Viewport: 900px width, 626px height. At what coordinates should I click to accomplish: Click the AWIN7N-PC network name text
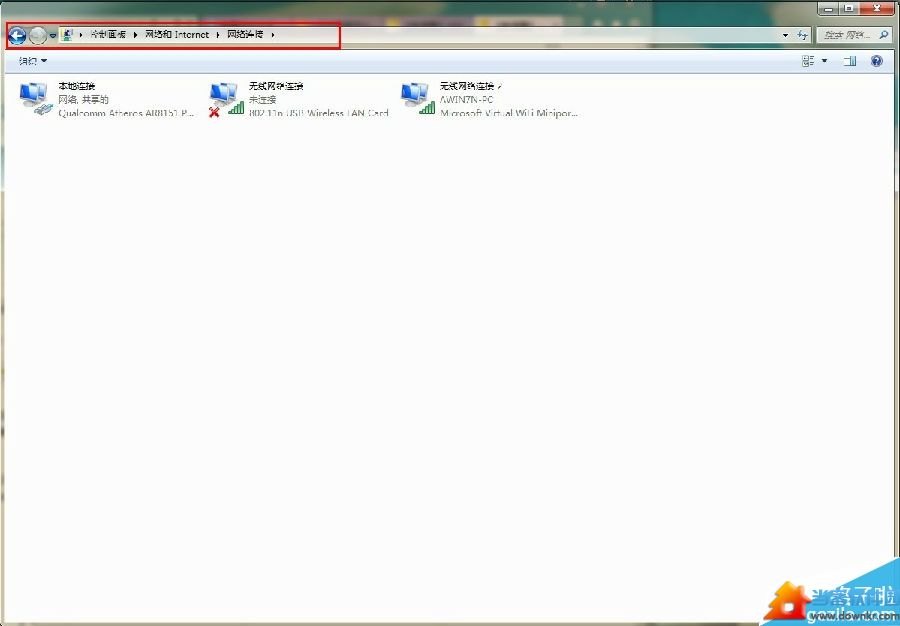[467, 100]
